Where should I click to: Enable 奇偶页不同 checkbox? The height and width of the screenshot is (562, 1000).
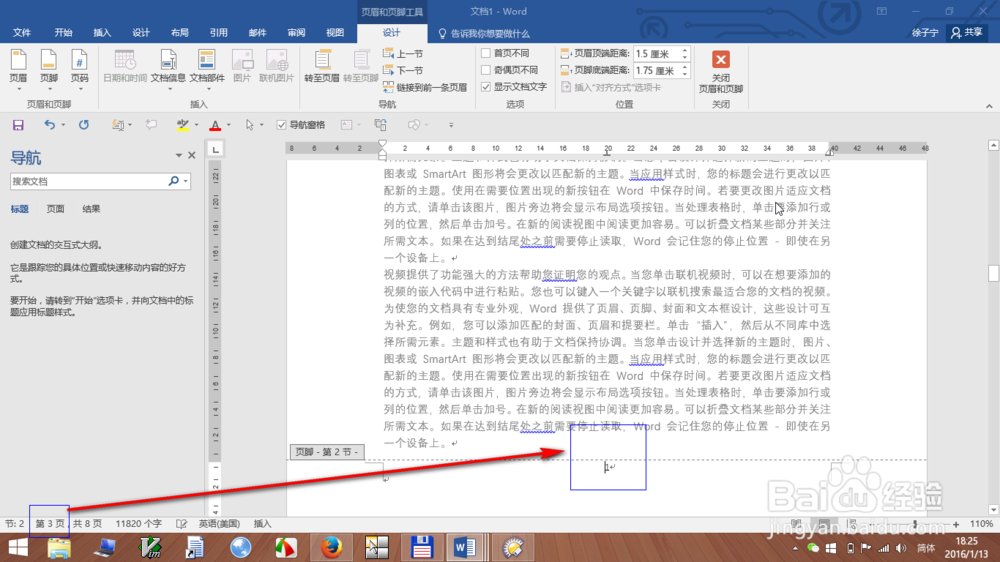(486, 70)
